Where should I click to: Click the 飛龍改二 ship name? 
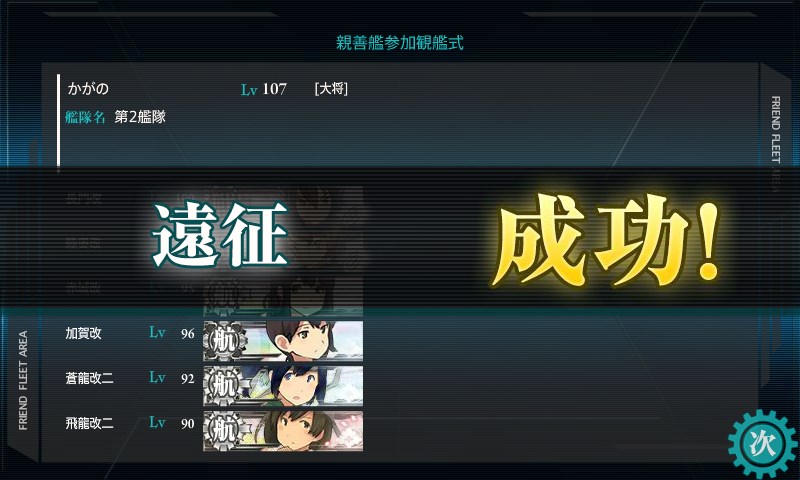point(89,423)
